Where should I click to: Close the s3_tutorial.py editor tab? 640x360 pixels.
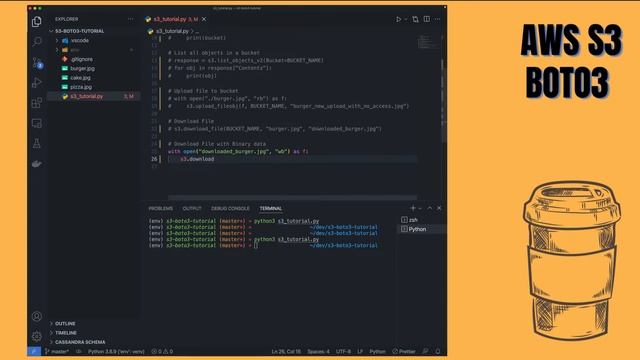pos(204,19)
